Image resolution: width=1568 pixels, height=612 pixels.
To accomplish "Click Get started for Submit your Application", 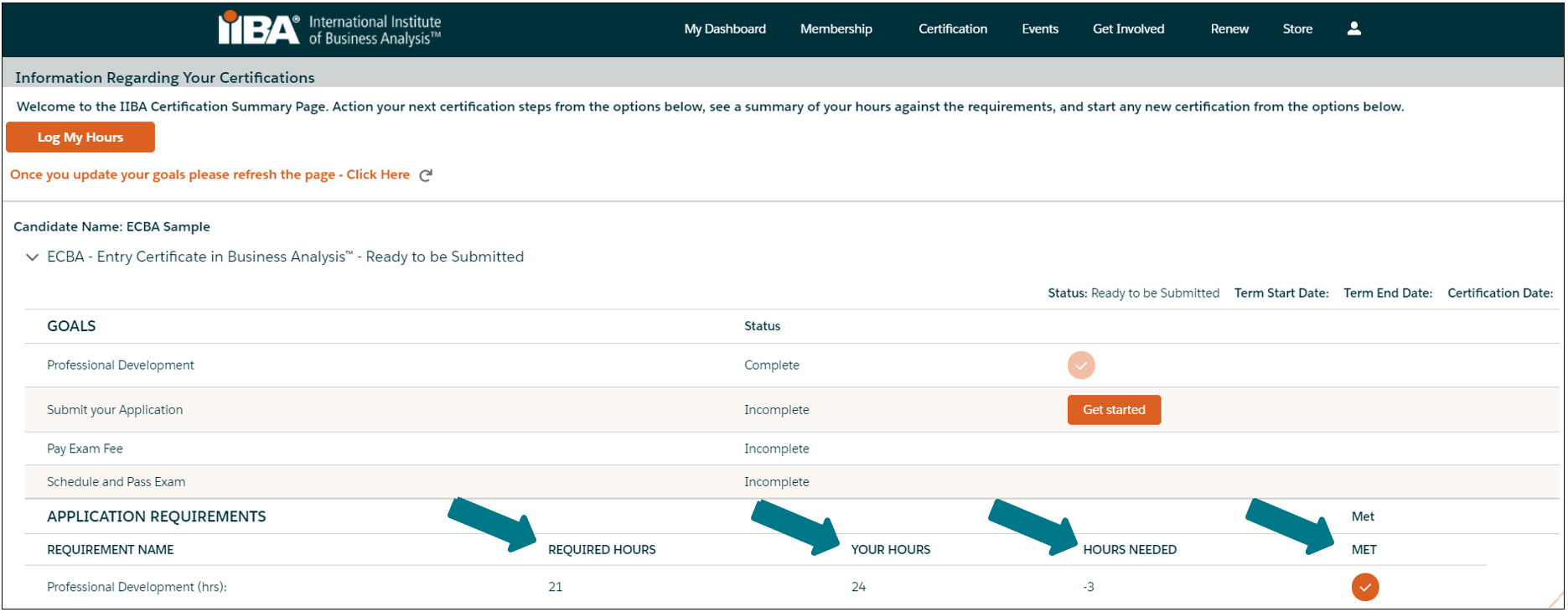I will (x=1114, y=410).
